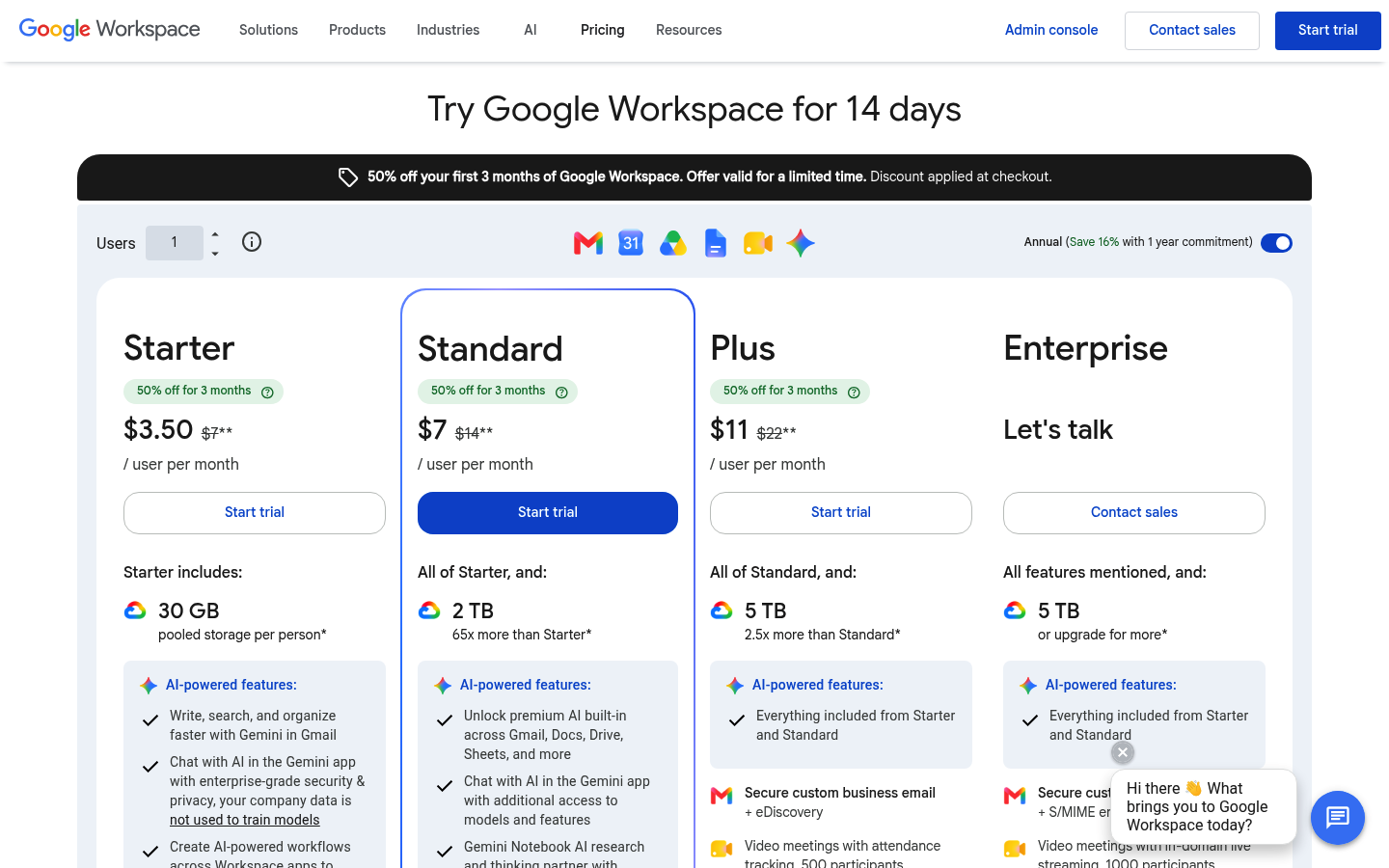Click 'or upgrade for more*' text
The height and width of the screenshot is (868, 1389).
(1103, 635)
